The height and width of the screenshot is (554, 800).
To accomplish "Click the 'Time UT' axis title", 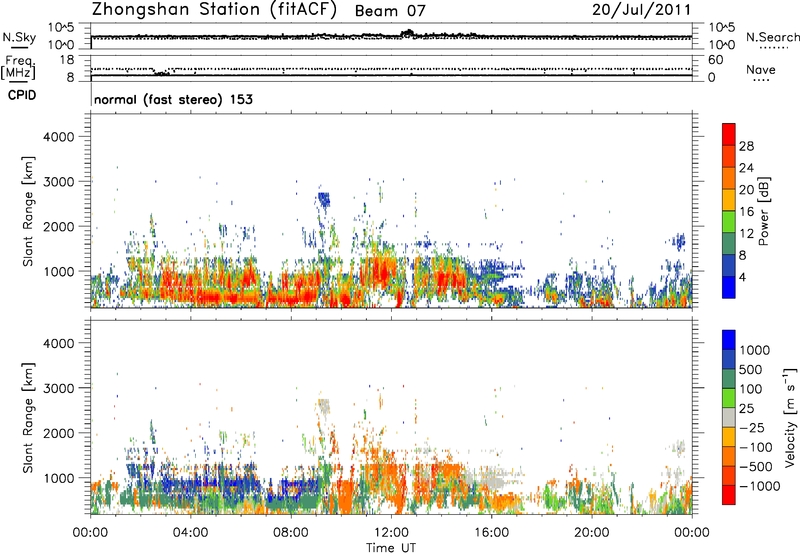I will [x=391, y=548].
